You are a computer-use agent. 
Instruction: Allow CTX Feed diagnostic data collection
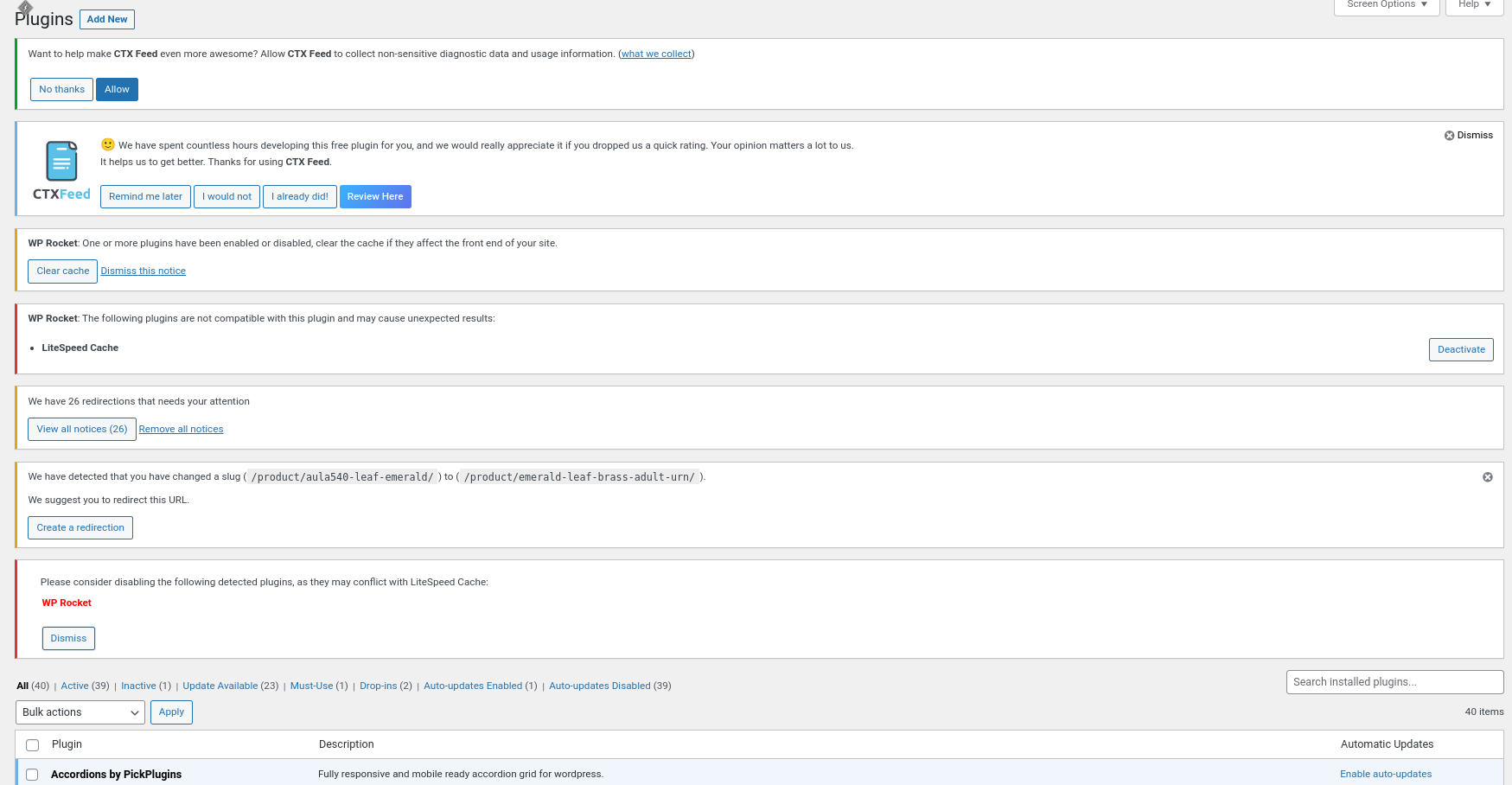click(117, 90)
